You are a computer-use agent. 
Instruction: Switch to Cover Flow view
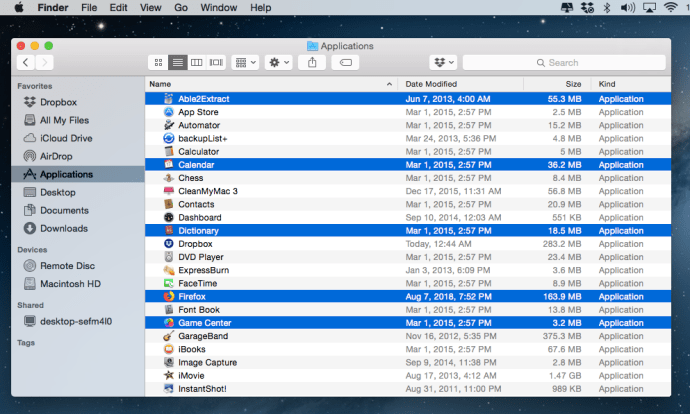(x=215, y=62)
